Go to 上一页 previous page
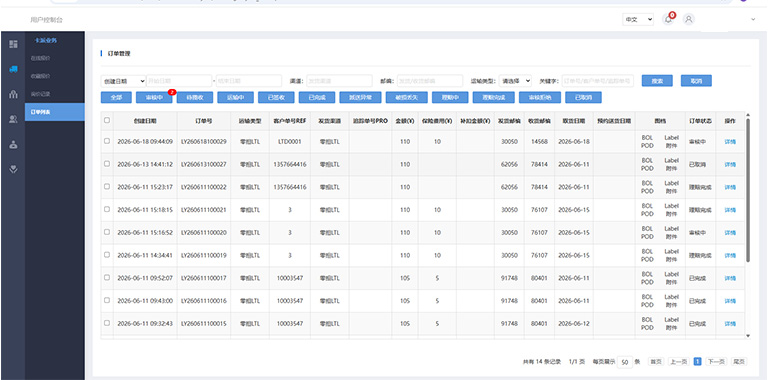770x380 pixels. pyautogui.click(x=679, y=362)
